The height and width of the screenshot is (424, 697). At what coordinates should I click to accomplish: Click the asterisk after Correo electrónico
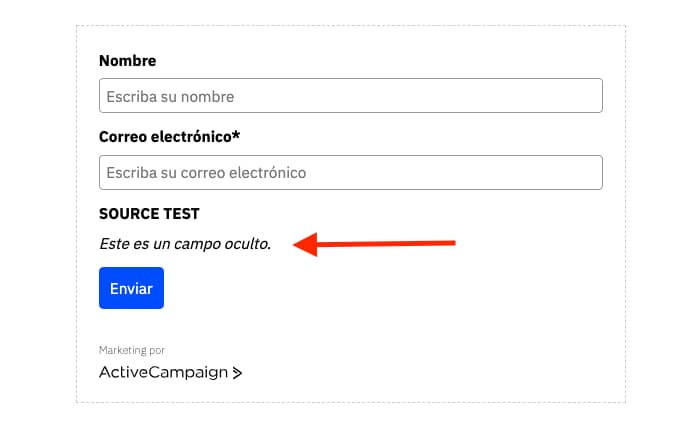pyautogui.click(x=236, y=137)
